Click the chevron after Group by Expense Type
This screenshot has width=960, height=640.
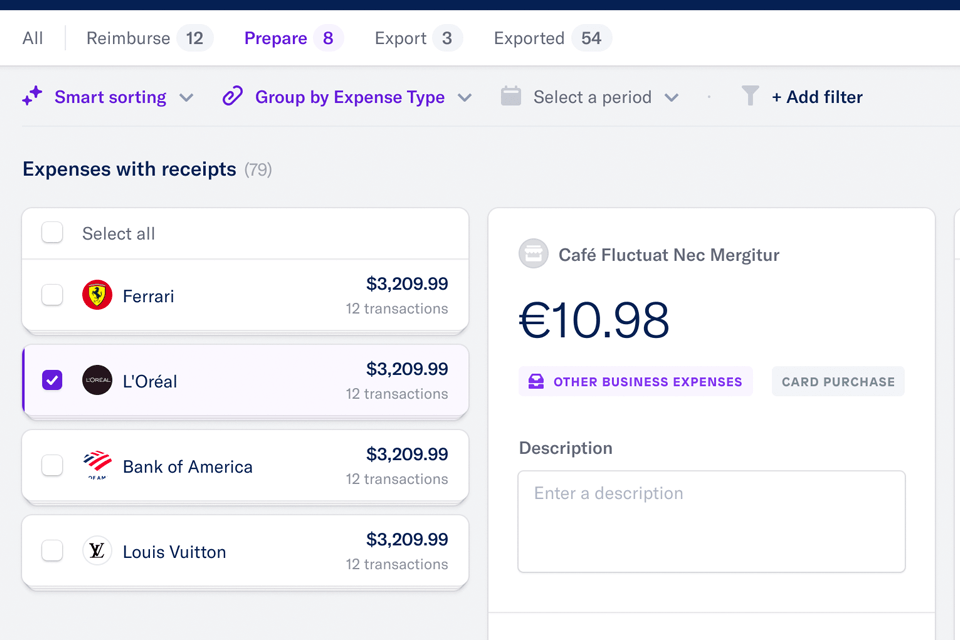point(465,98)
